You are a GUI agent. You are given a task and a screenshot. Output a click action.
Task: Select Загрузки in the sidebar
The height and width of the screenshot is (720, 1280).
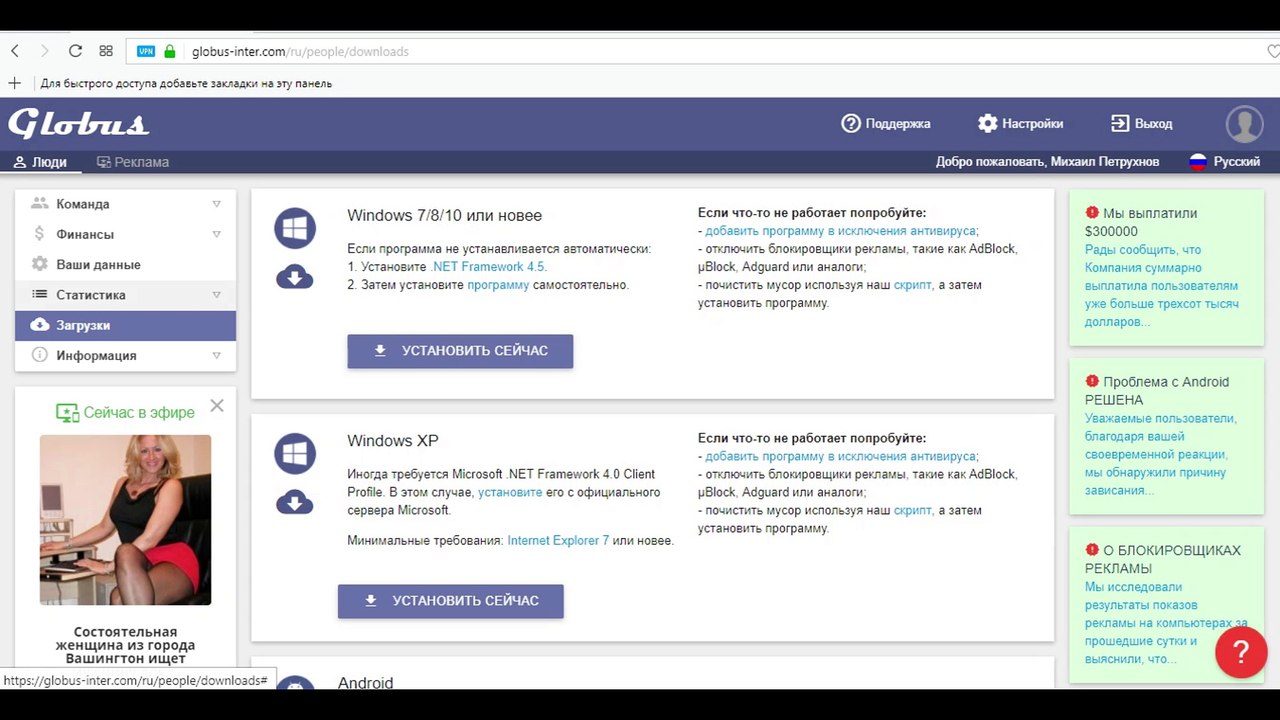pos(125,325)
